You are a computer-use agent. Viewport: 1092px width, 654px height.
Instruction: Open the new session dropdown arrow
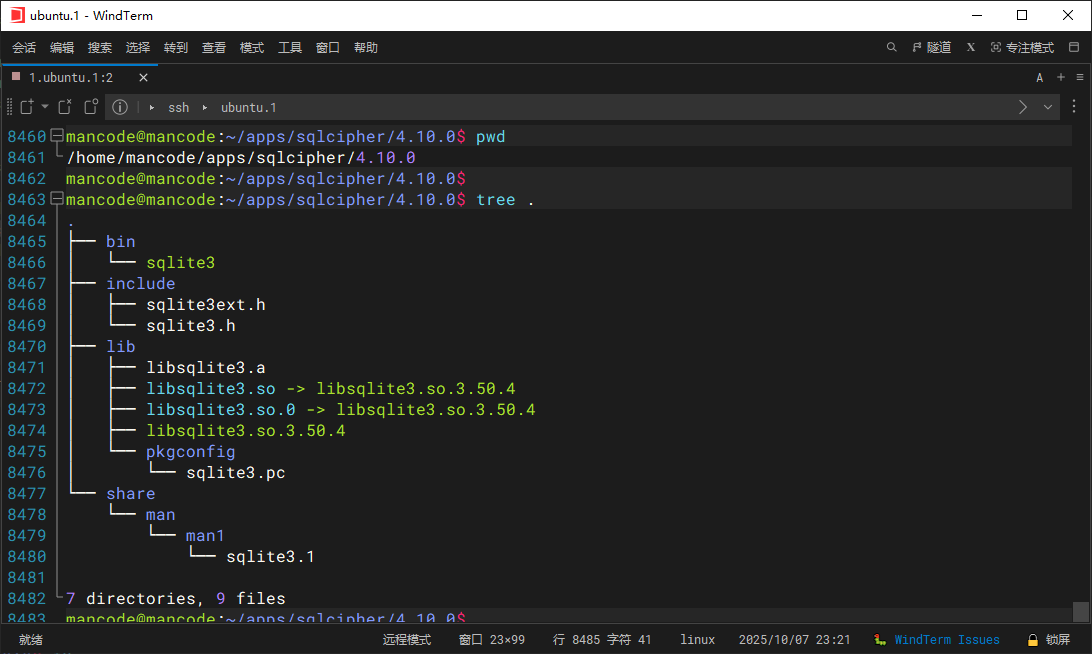point(45,107)
